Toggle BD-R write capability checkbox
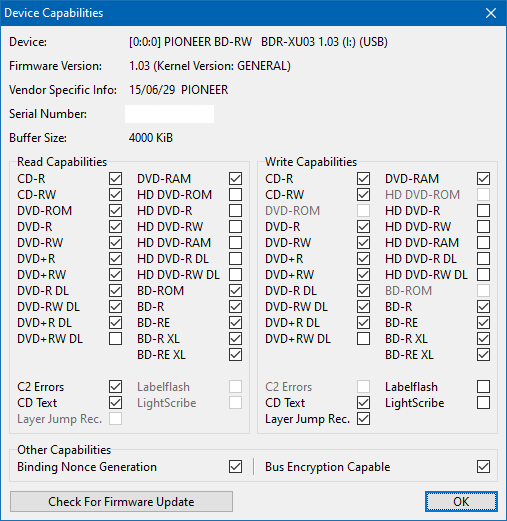The width and height of the screenshot is (507, 521). click(x=483, y=307)
